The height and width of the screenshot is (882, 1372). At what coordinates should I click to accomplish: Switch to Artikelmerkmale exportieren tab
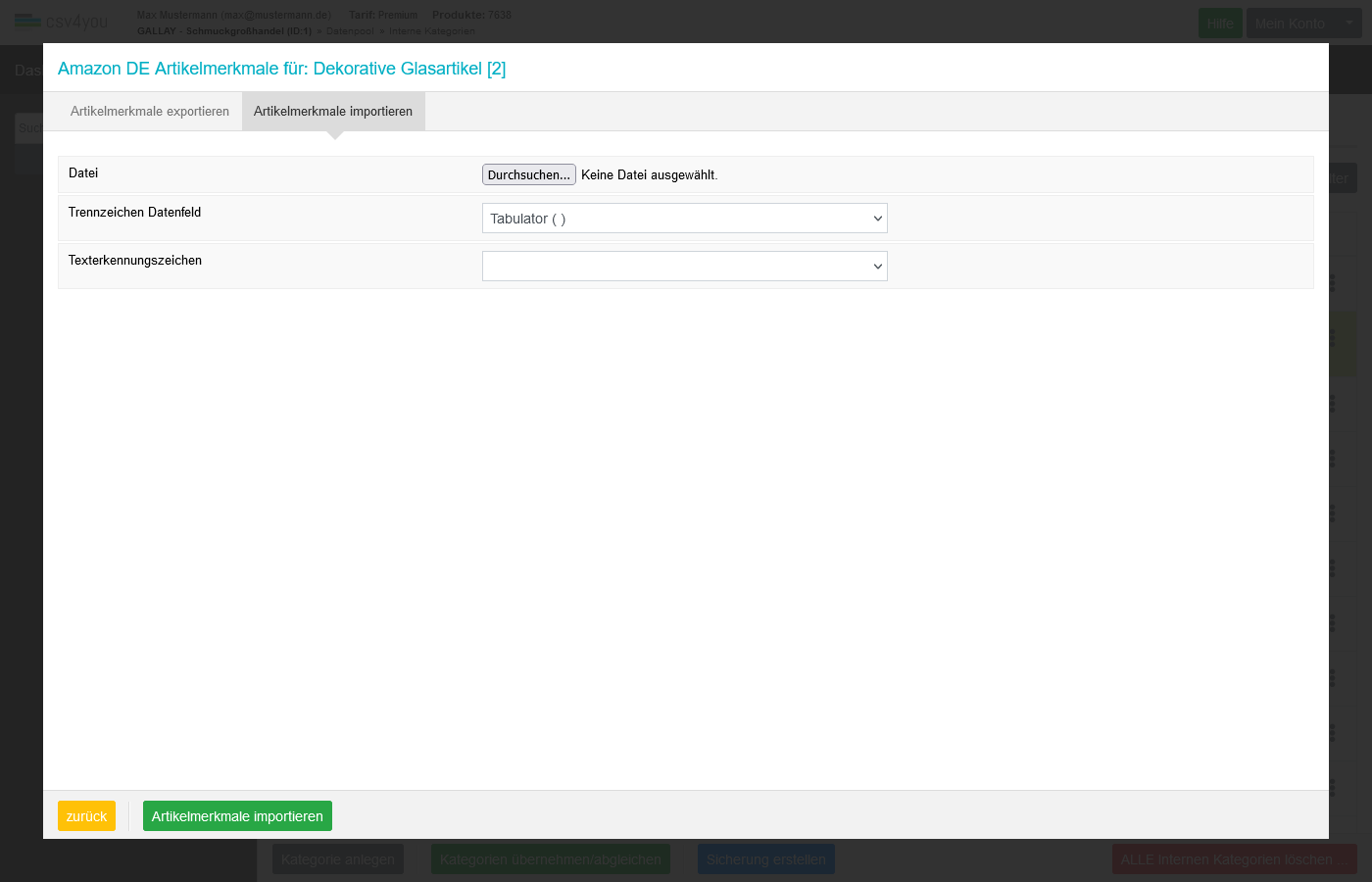pos(149,112)
